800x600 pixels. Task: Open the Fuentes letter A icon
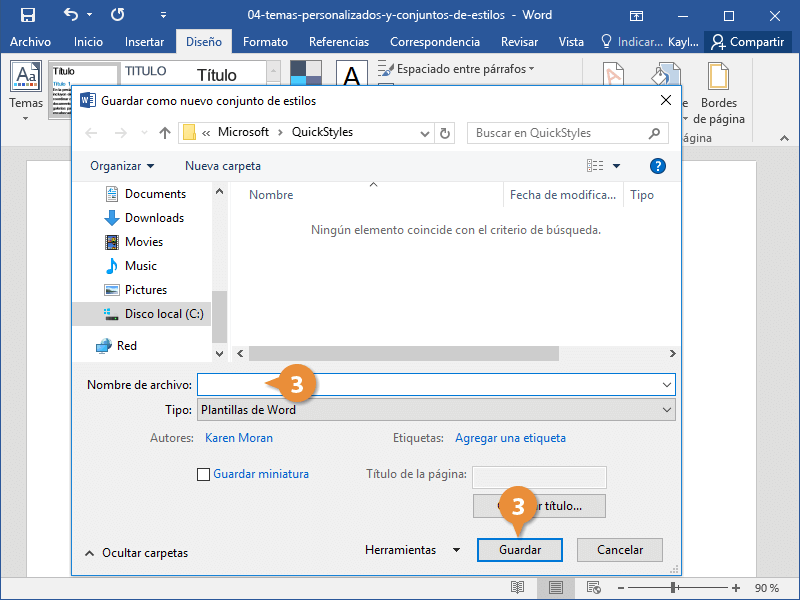352,73
